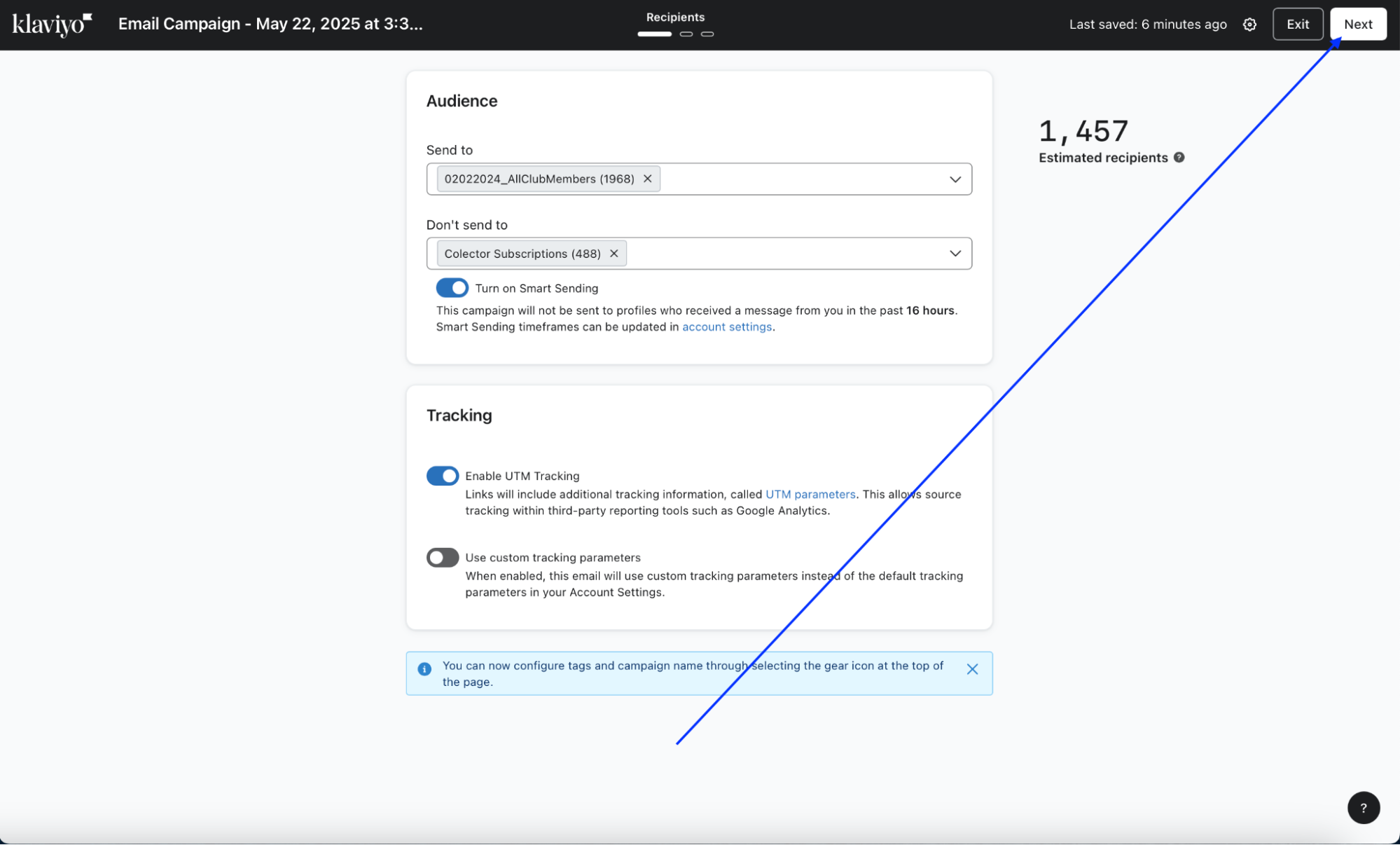Click the info icon in blue banner
This screenshot has height=845, width=1400.
(x=424, y=669)
